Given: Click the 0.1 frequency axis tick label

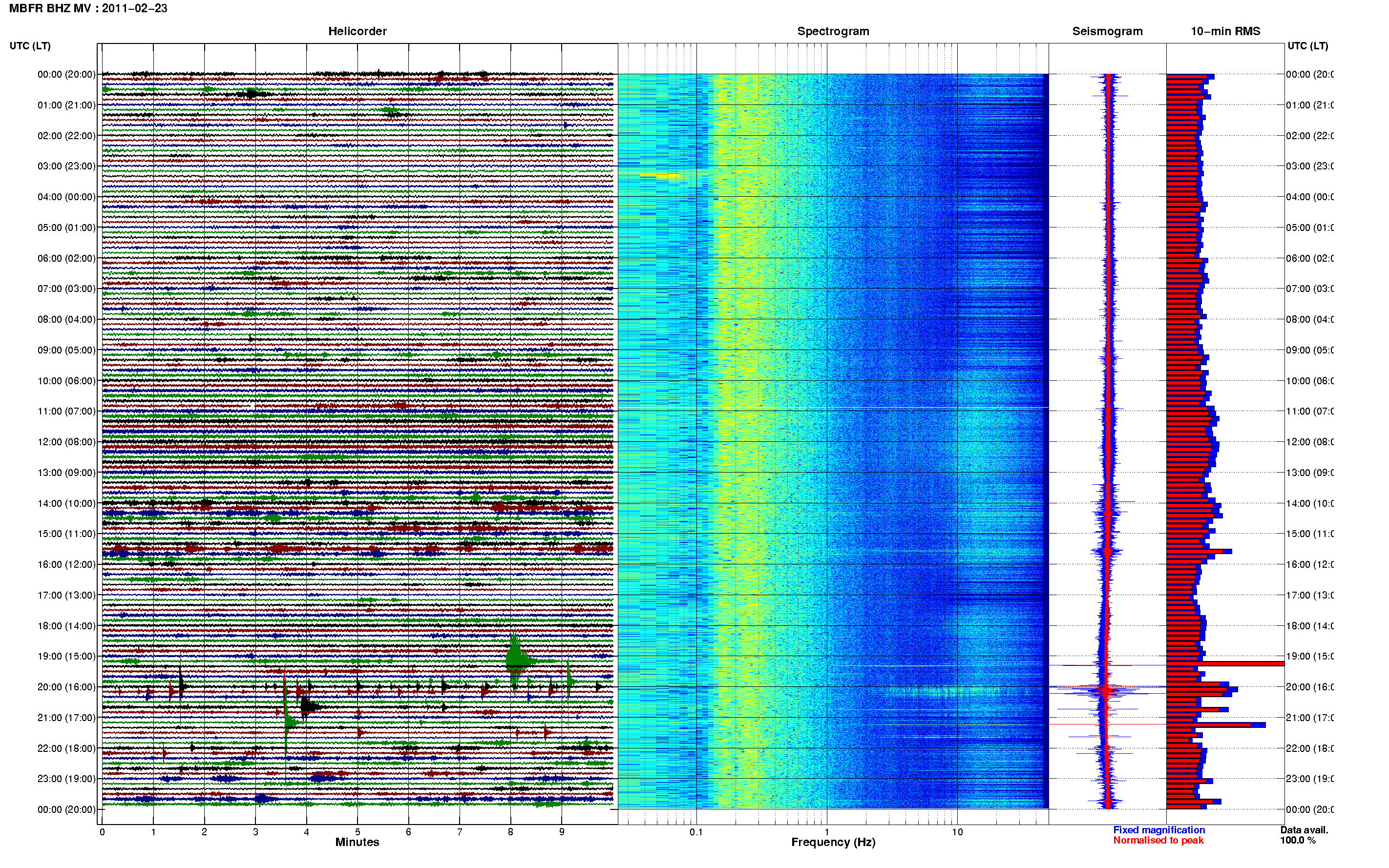Looking at the screenshot, I should [696, 832].
